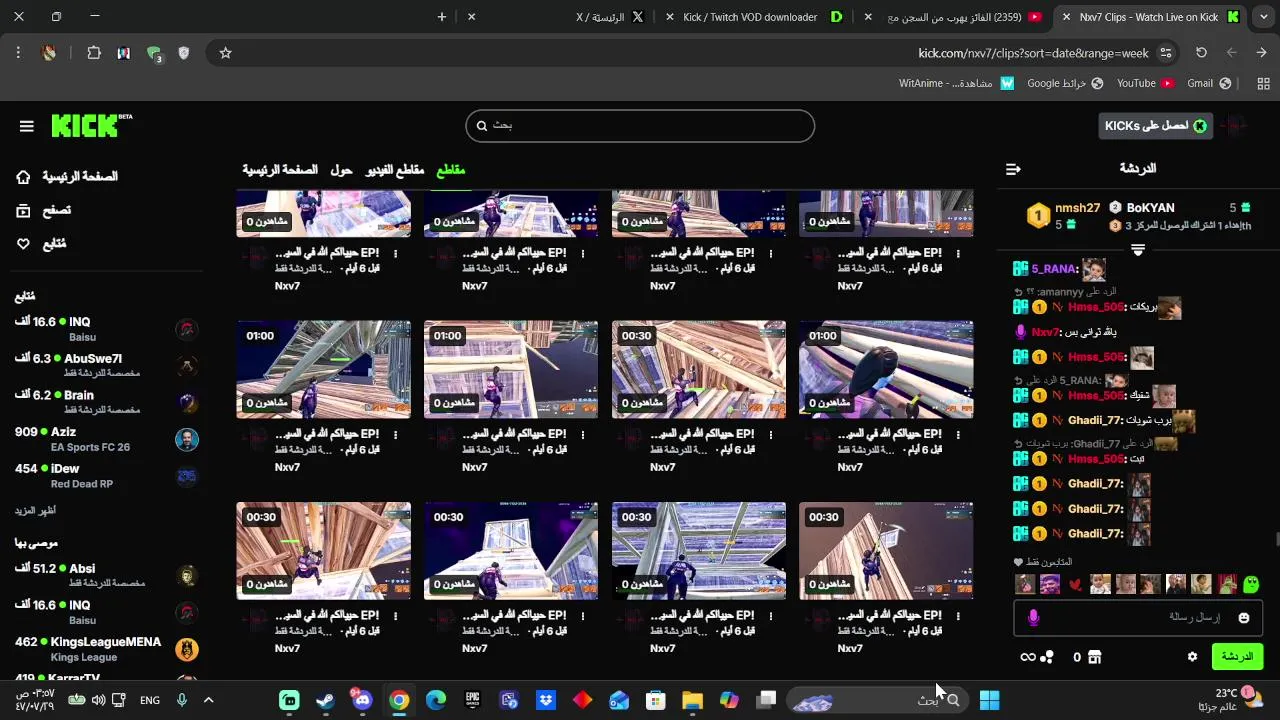The image size is (1280, 720).
Task: Open the emoji picker in message box
Action: click(x=1244, y=618)
